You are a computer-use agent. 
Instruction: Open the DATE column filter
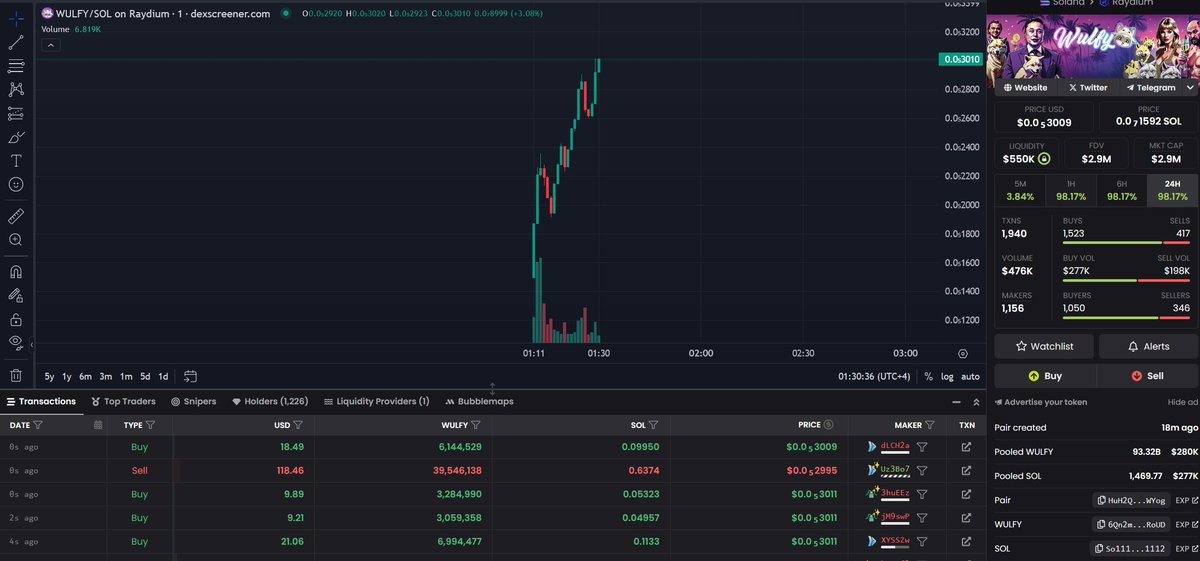[x=39, y=425]
